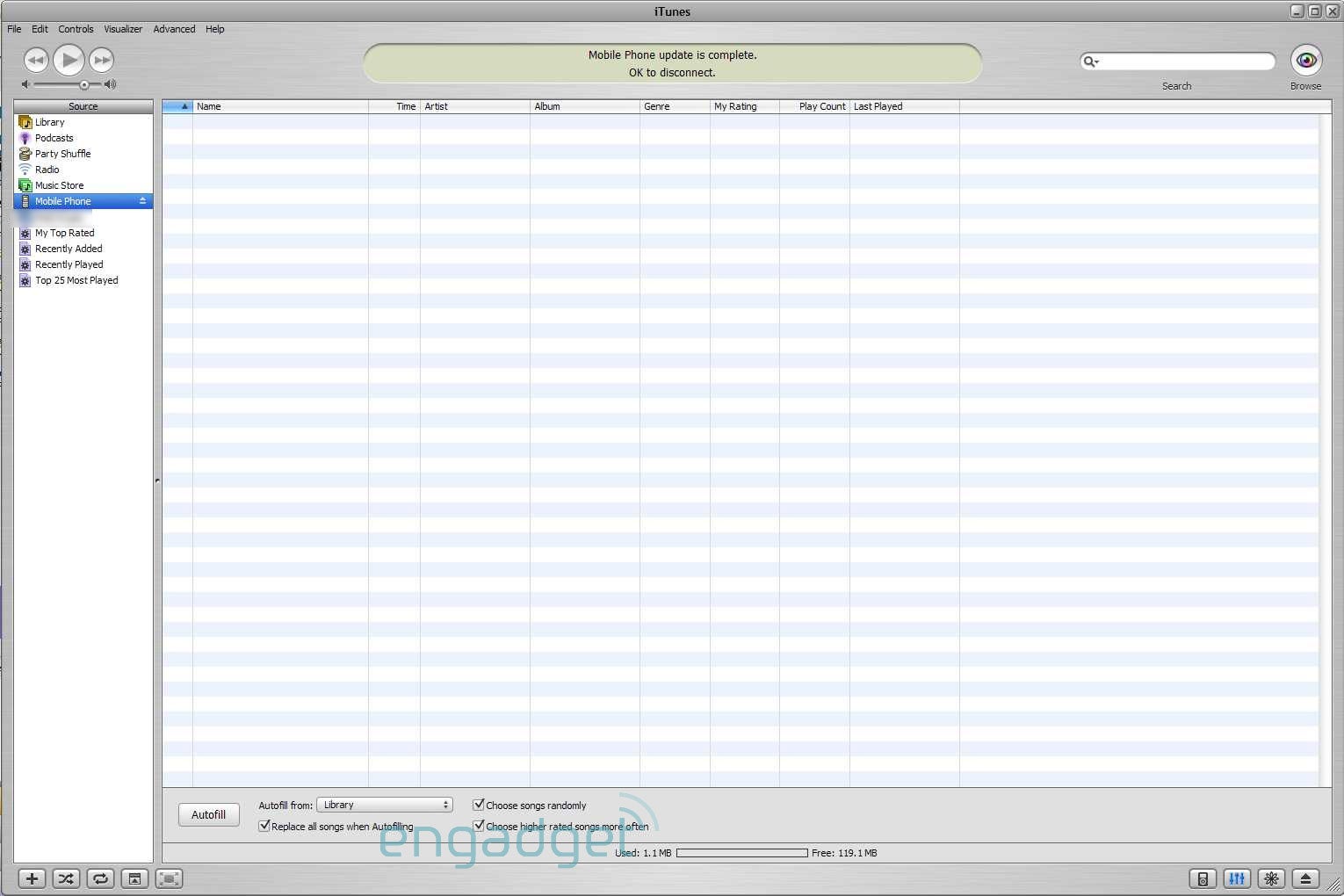Click the low volume speaker icon

coord(25,84)
